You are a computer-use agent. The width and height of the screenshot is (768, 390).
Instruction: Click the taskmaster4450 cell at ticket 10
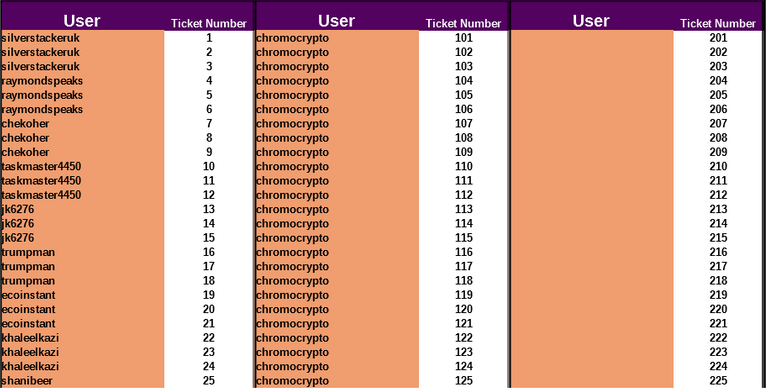click(82, 167)
